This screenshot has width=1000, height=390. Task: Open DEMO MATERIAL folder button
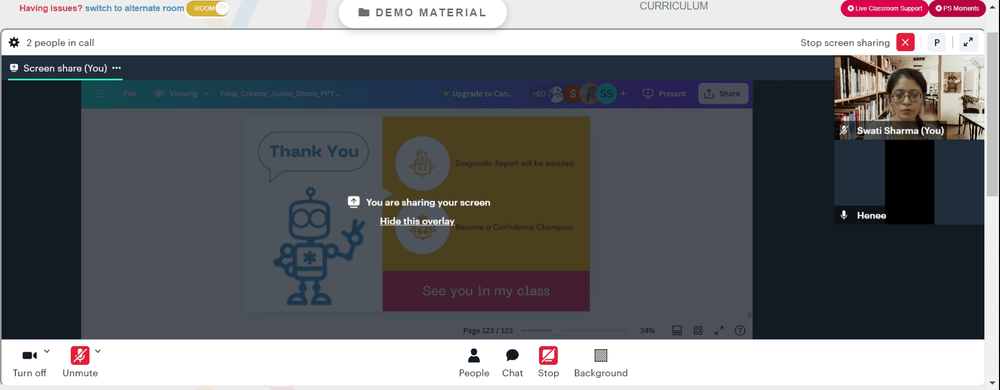[x=422, y=13]
